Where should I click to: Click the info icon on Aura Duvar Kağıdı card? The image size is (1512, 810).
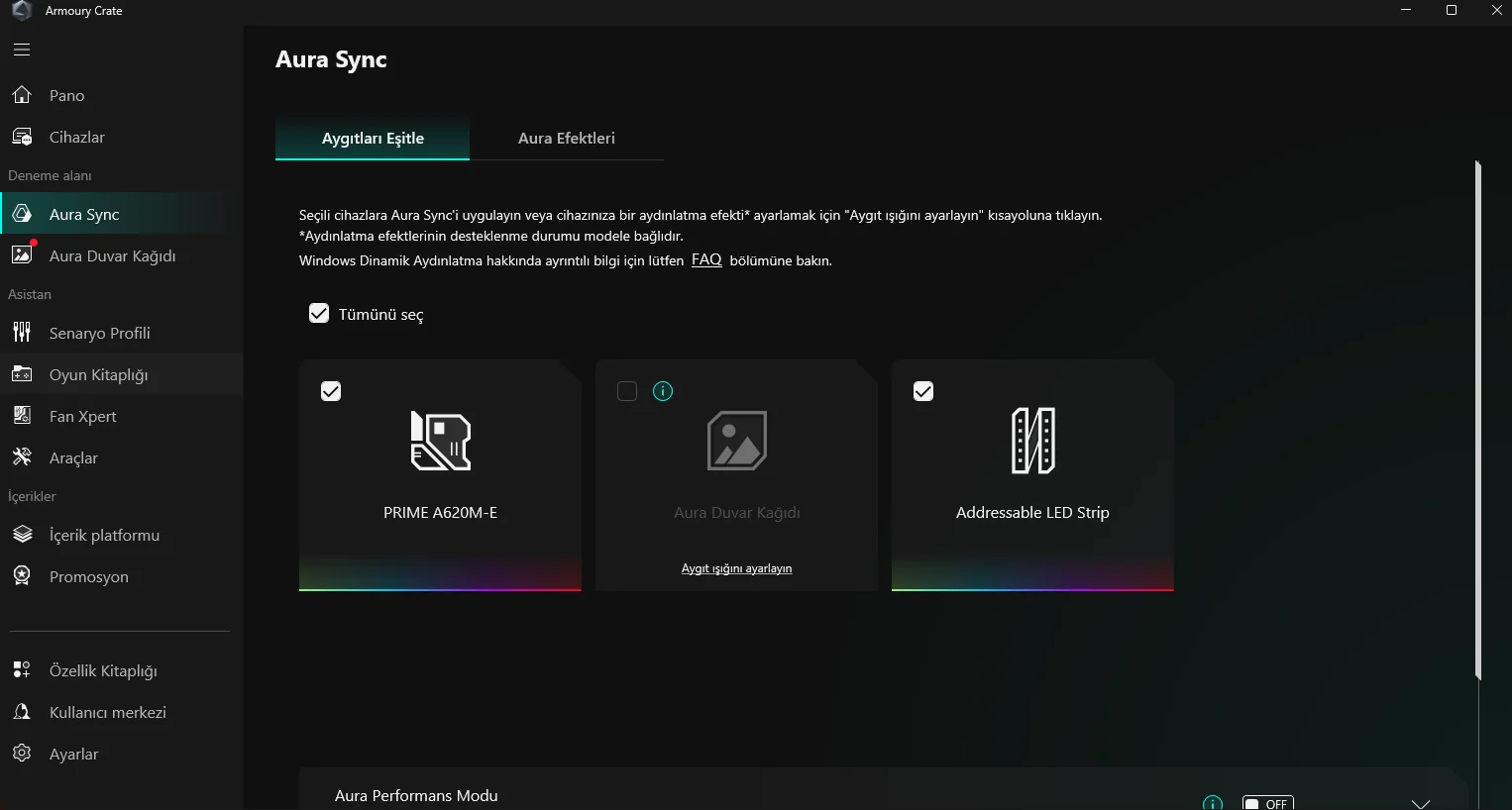point(663,391)
